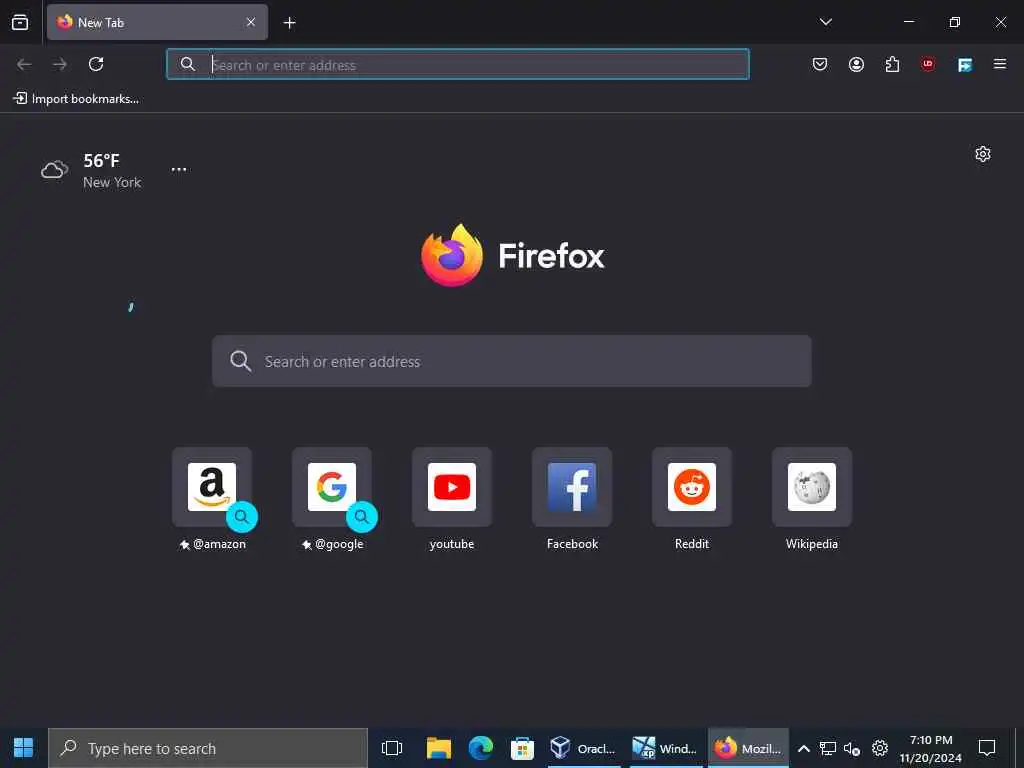Open the Firefox application hamburger menu
Image resolution: width=1024 pixels, height=768 pixels.
pos(1000,64)
